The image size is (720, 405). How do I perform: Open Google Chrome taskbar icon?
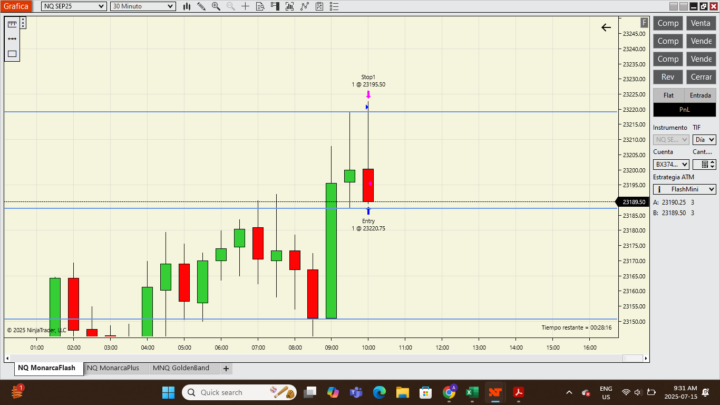click(449, 393)
